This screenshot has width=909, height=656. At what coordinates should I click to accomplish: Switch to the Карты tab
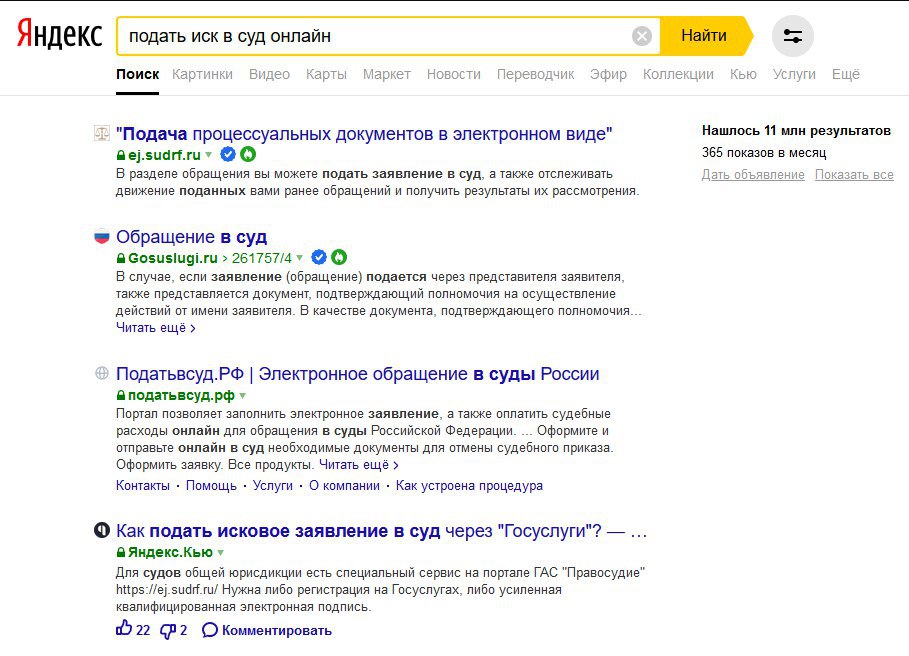coord(326,74)
